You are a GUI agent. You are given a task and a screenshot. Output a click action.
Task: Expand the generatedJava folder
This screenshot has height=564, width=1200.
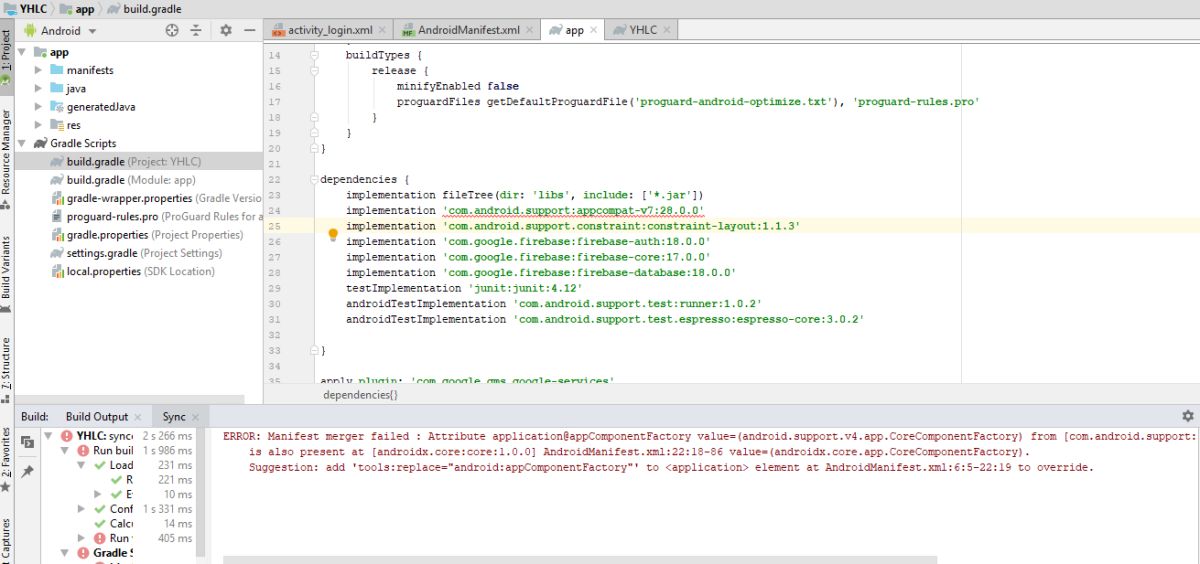coord(38,107)
